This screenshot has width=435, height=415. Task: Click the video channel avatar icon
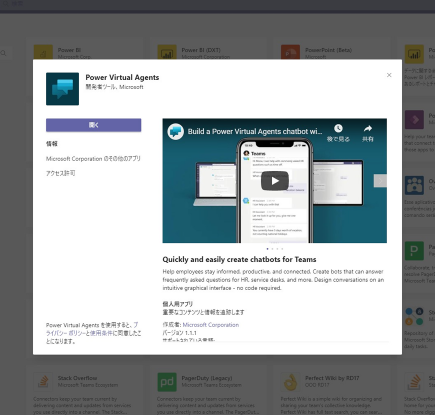[x=175, y=131]
